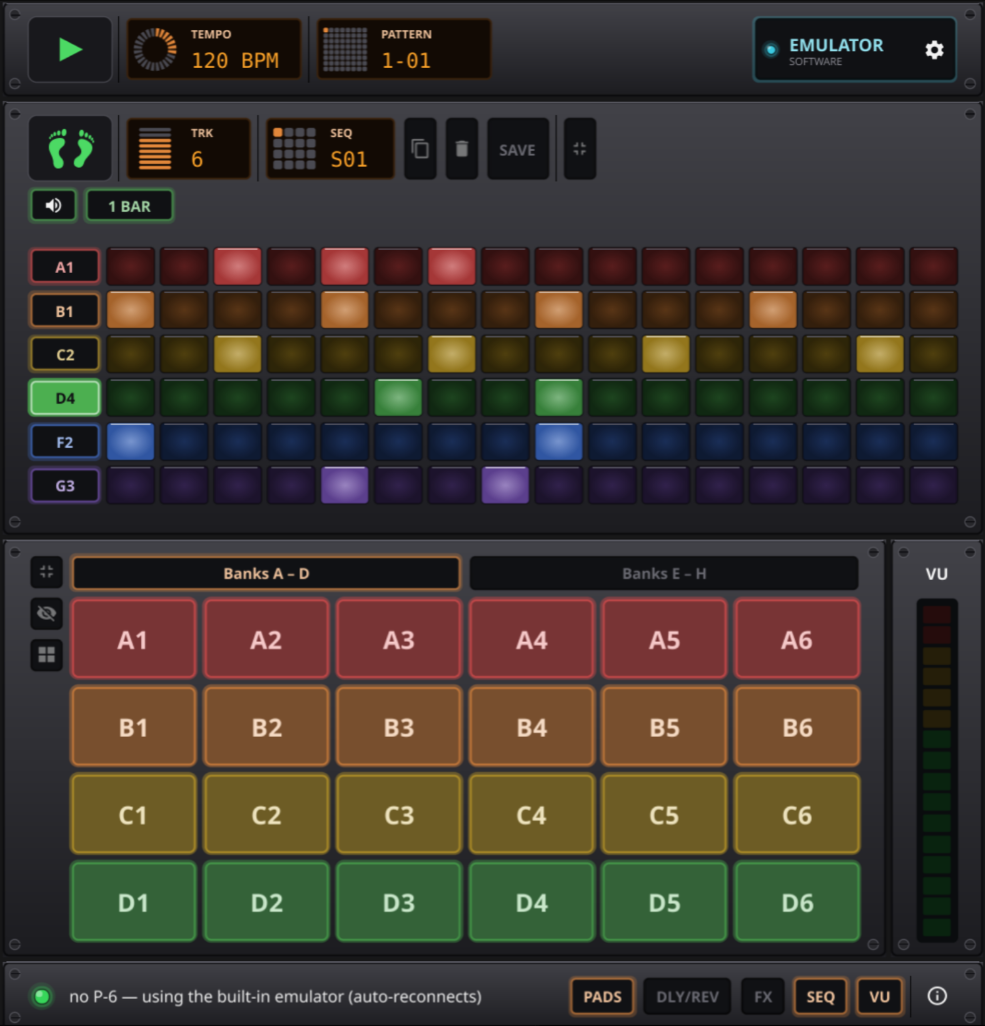
Task: Select the A1 track row label
Action: [x=65, y=267]
